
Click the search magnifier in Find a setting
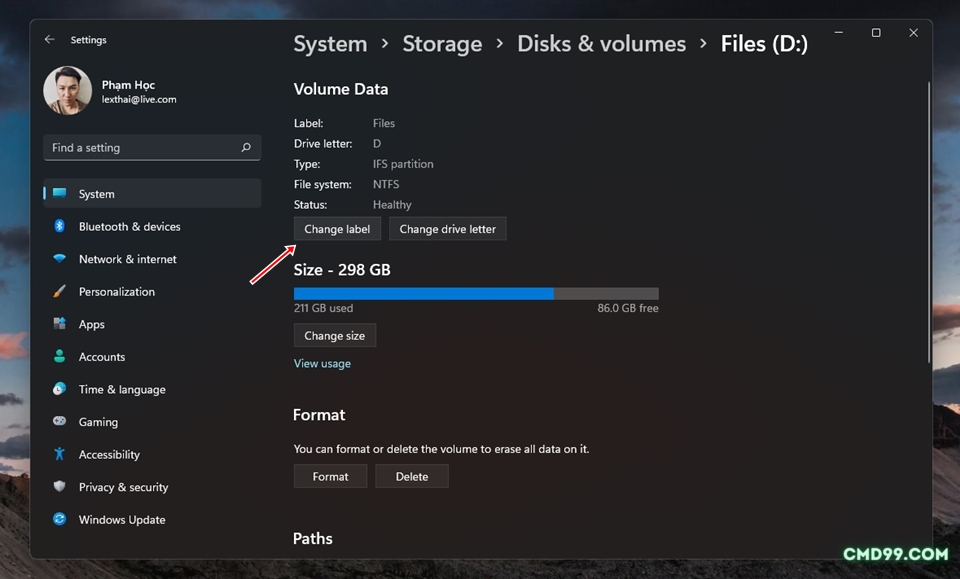[246, 148]
